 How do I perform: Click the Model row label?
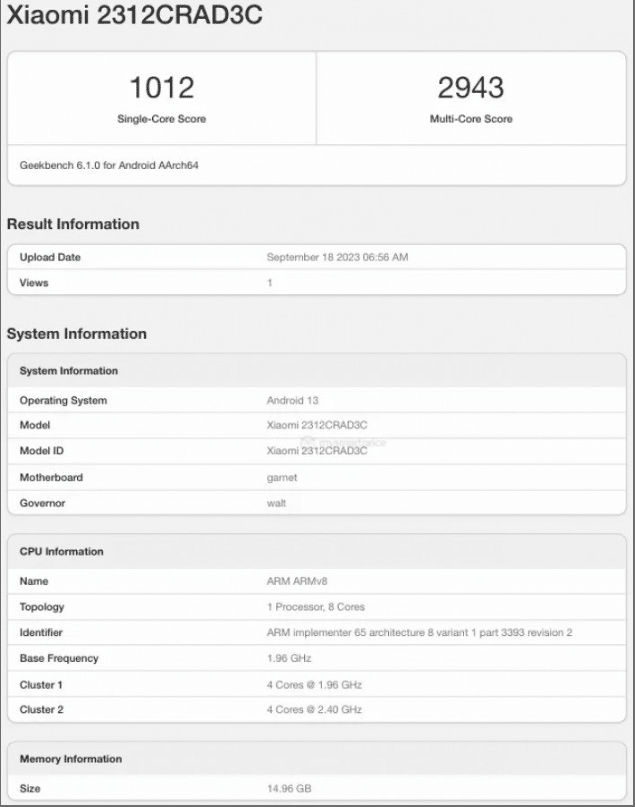click(x=35, y=425)
